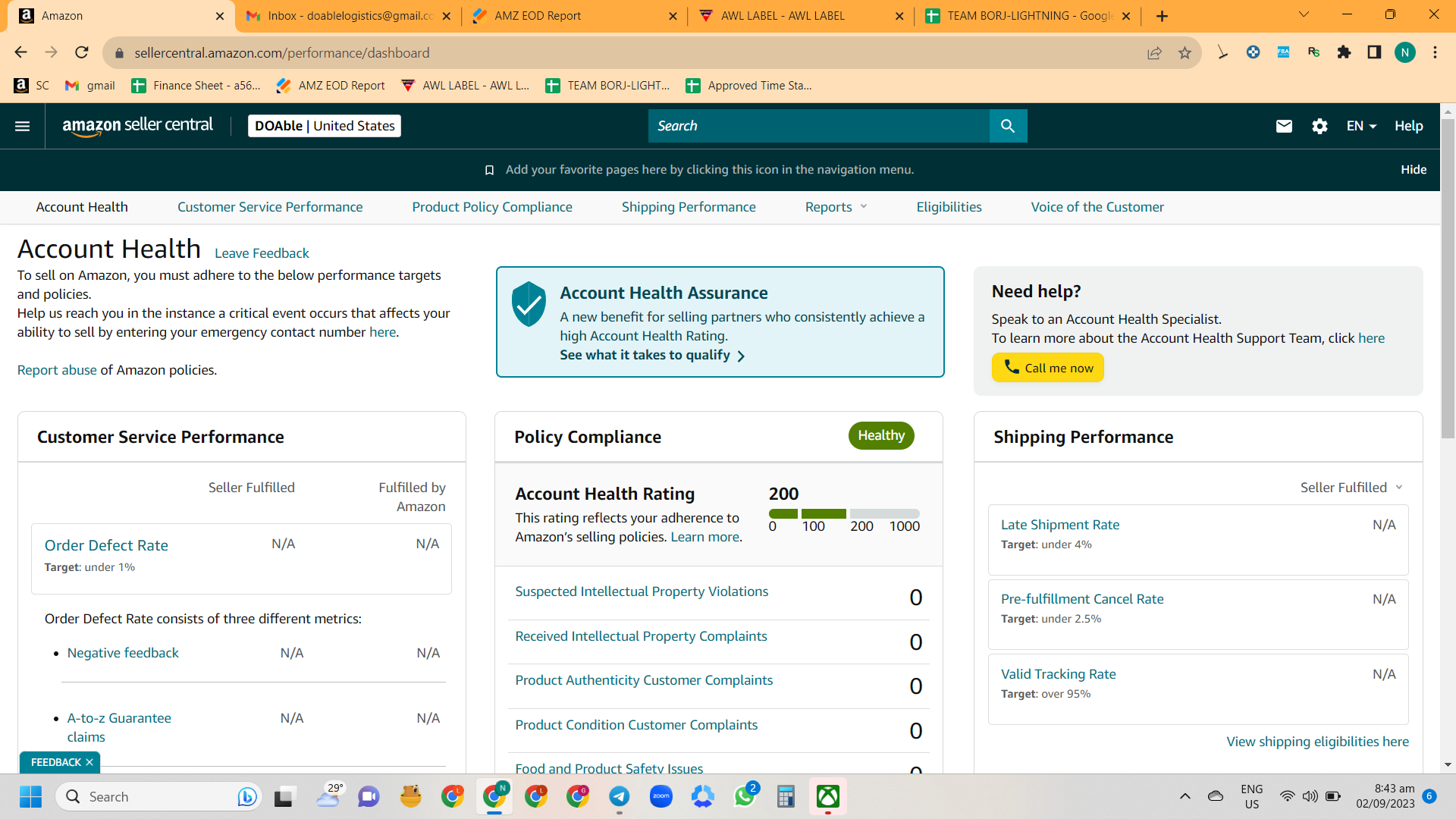
Task: Open the Calculator from the taskbar
Action: point(786,796)
